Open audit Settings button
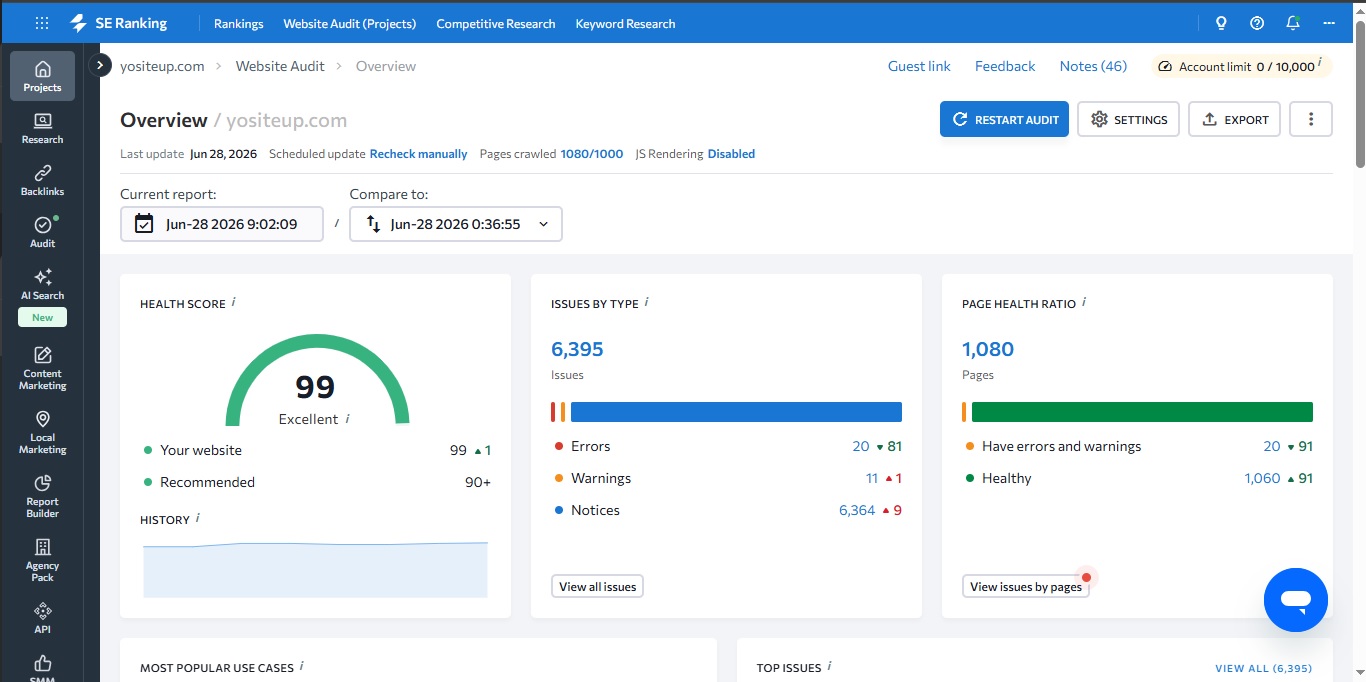Image resolution: width=1366 pixels, height=682 pixels. (1129, 119)
